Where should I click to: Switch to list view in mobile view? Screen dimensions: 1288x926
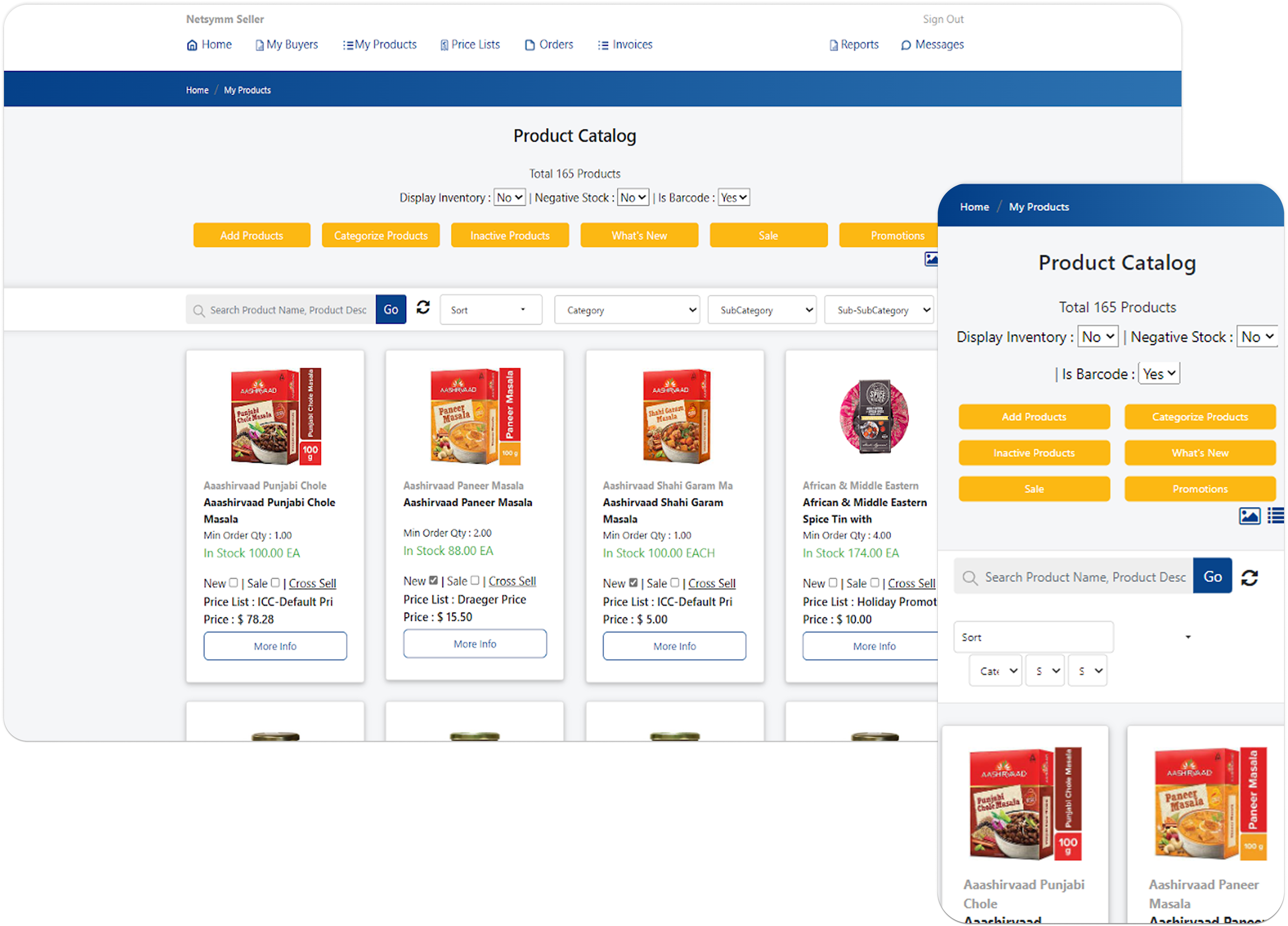(1276, 516)
